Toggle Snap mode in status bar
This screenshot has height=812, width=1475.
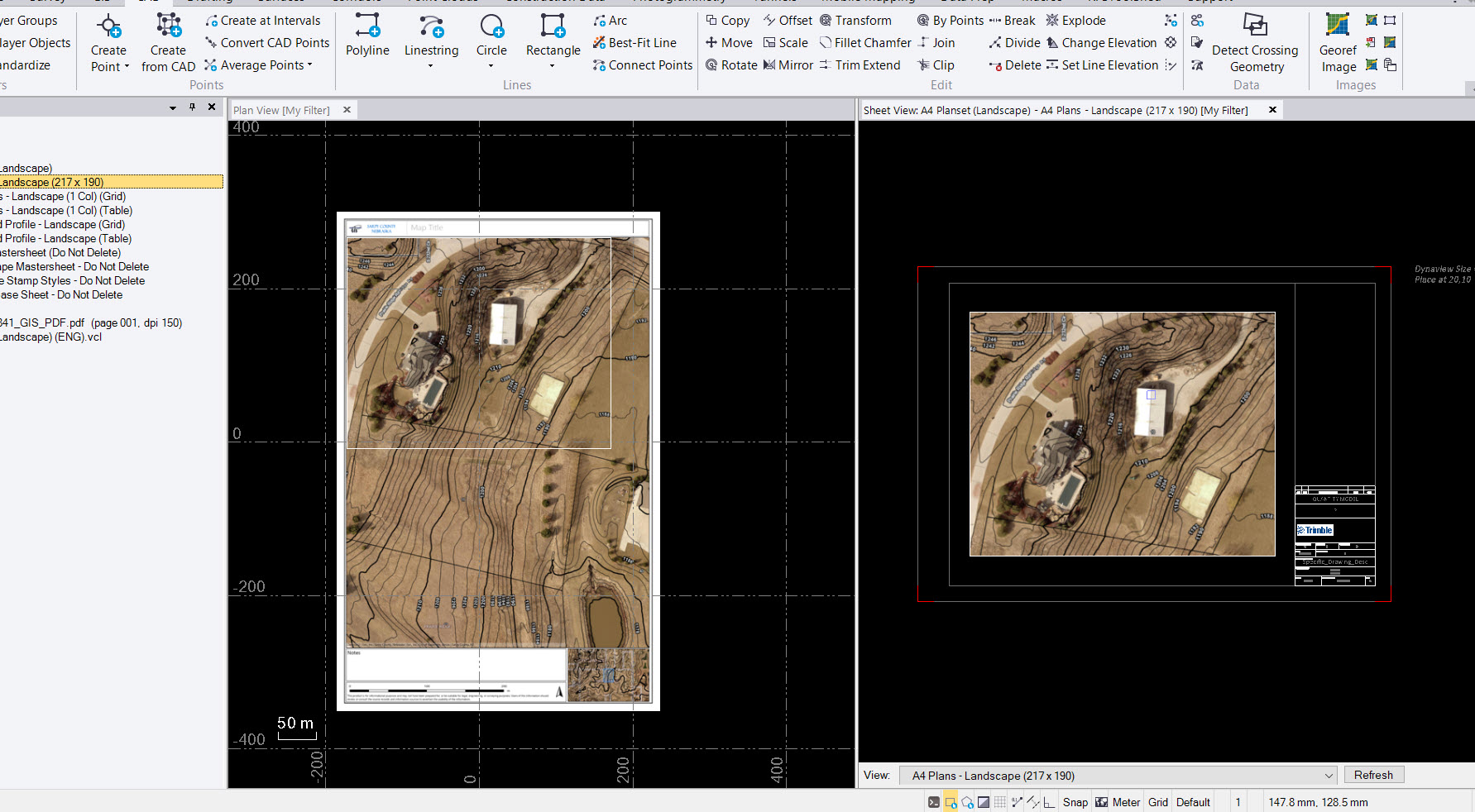(x=1075, y=802)
